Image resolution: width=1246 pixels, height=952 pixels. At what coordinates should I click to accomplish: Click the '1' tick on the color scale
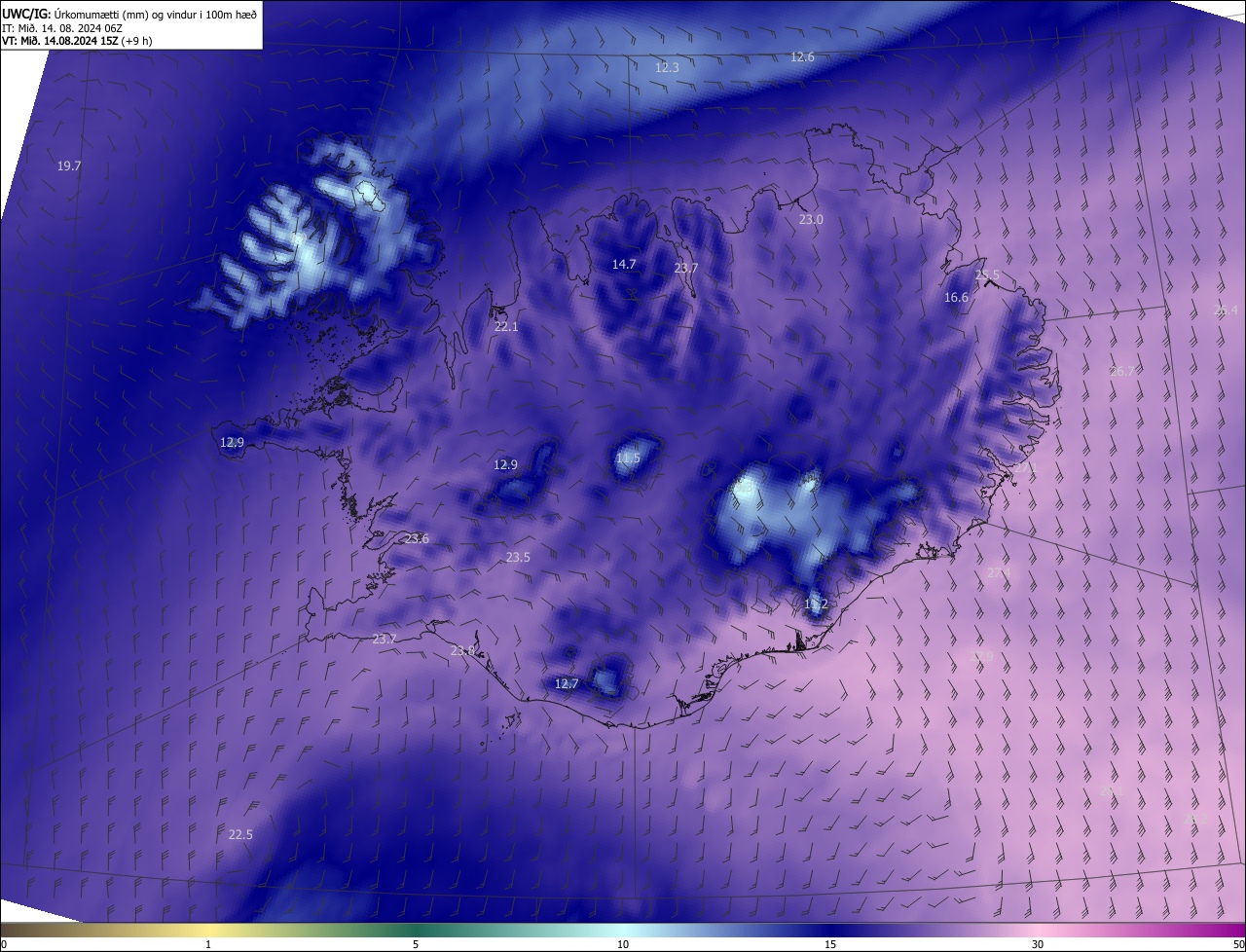(x=208, y=944)
